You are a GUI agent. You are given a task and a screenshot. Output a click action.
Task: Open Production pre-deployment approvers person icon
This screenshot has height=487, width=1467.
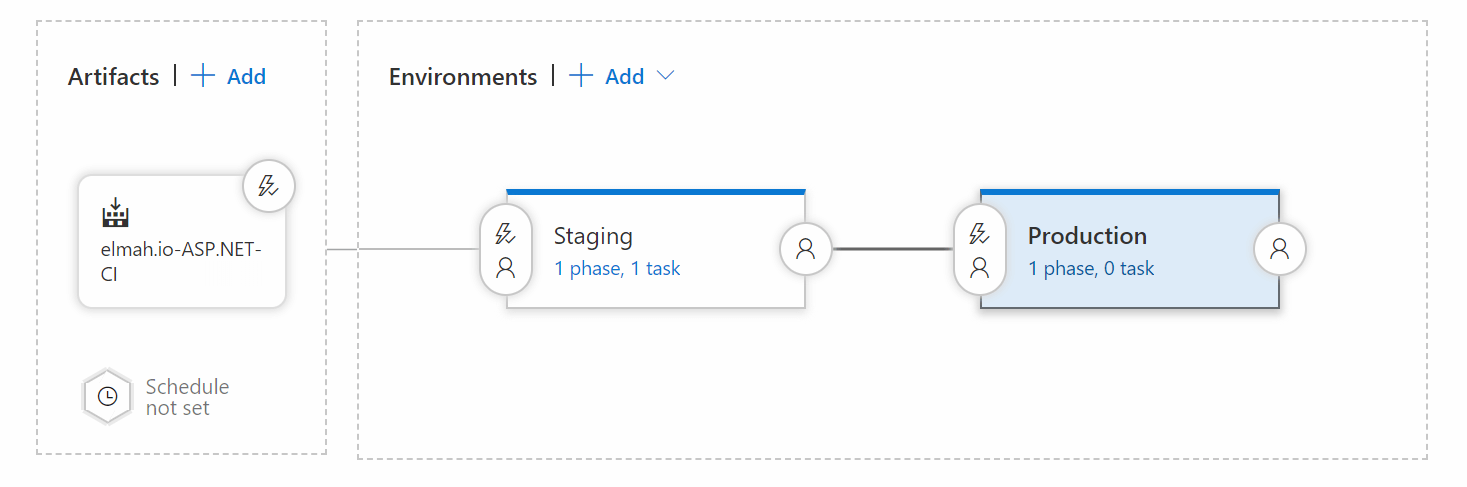[979, 267]
